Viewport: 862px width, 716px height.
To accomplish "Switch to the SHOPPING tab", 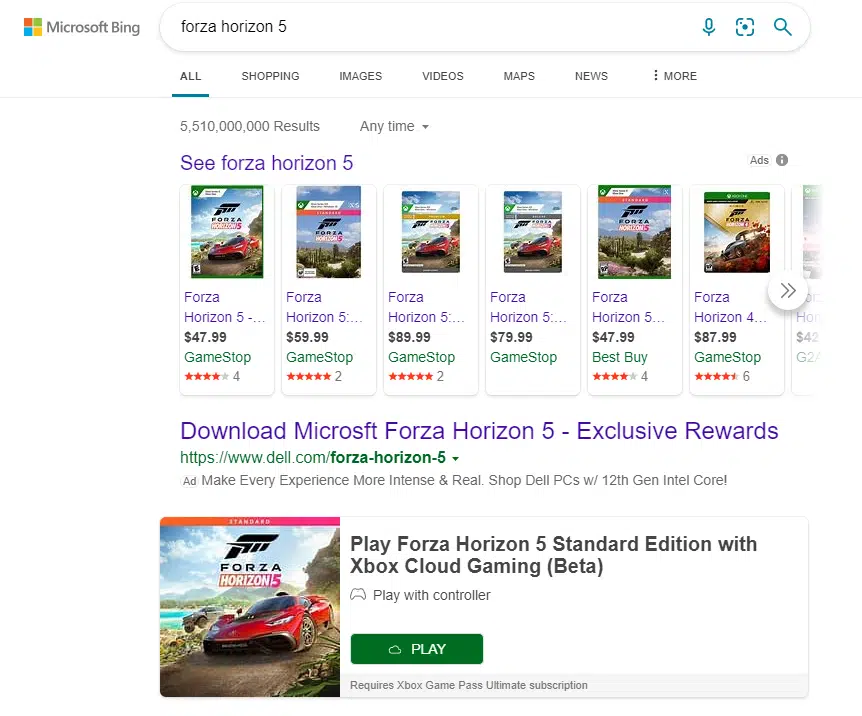I will (270, 76).
